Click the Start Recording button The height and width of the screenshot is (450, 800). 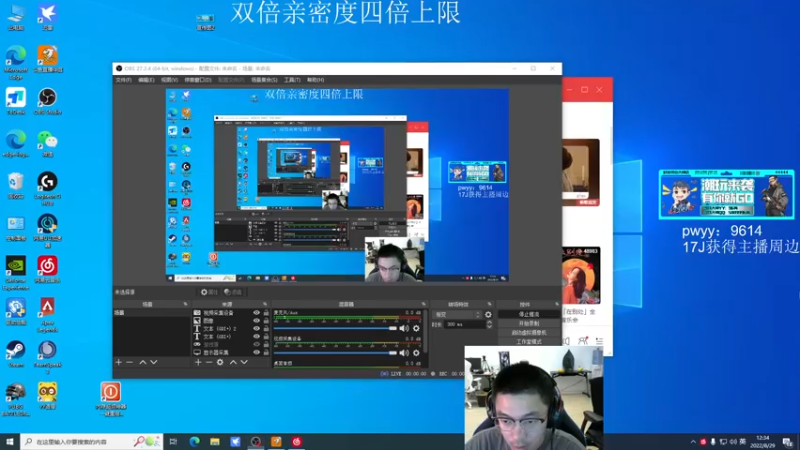[529, 323]
